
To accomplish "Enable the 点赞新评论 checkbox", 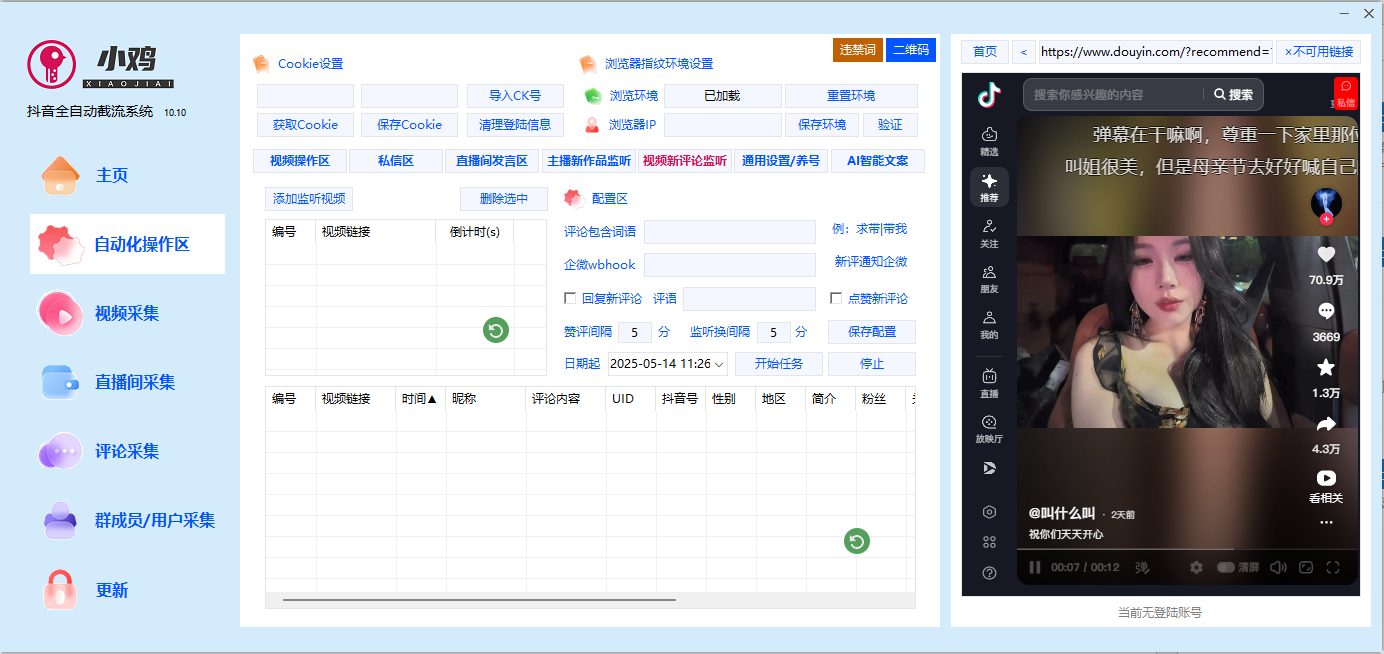I will (836, 298).
